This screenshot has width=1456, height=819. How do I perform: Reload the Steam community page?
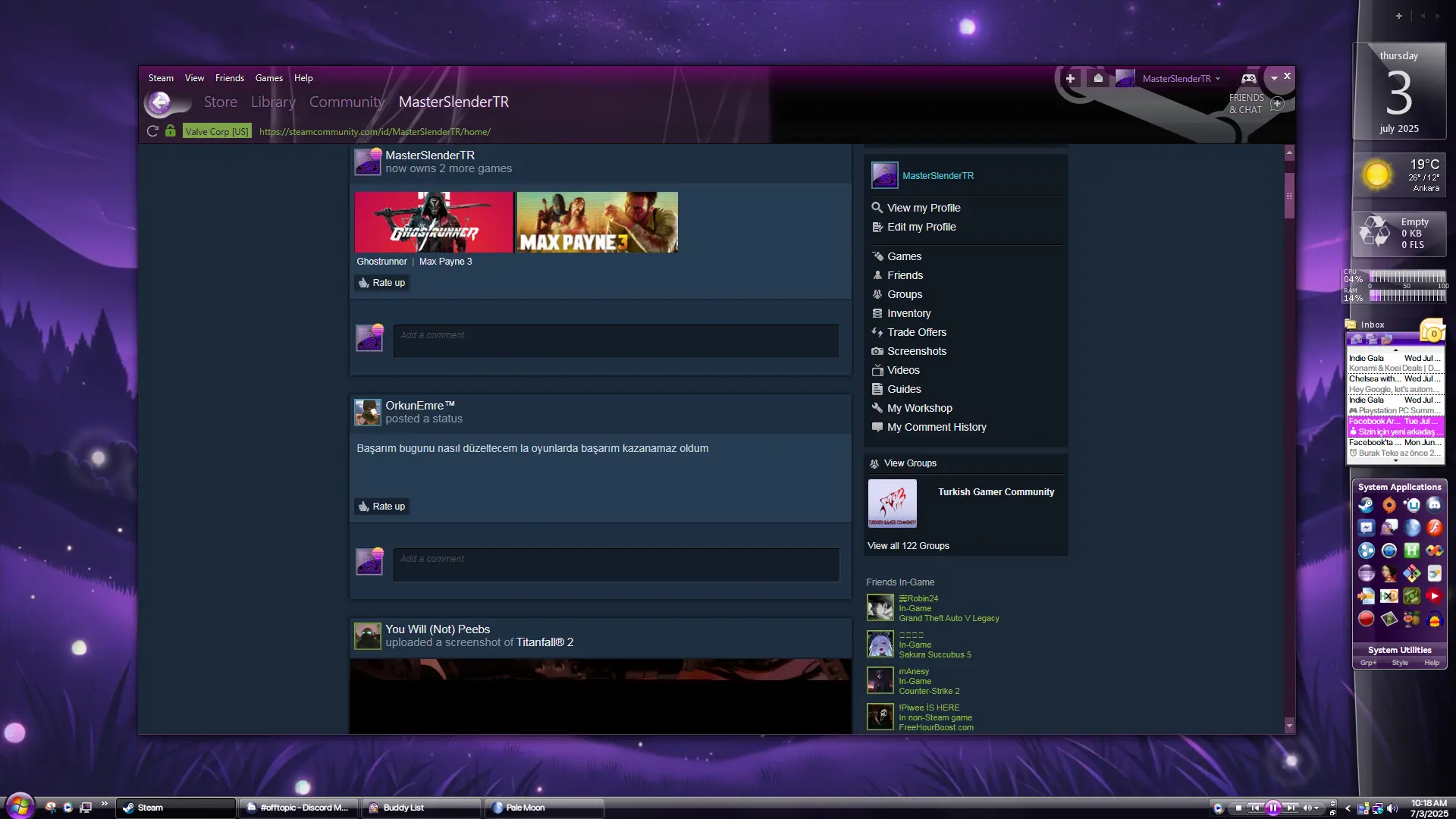tap(152, 131)
